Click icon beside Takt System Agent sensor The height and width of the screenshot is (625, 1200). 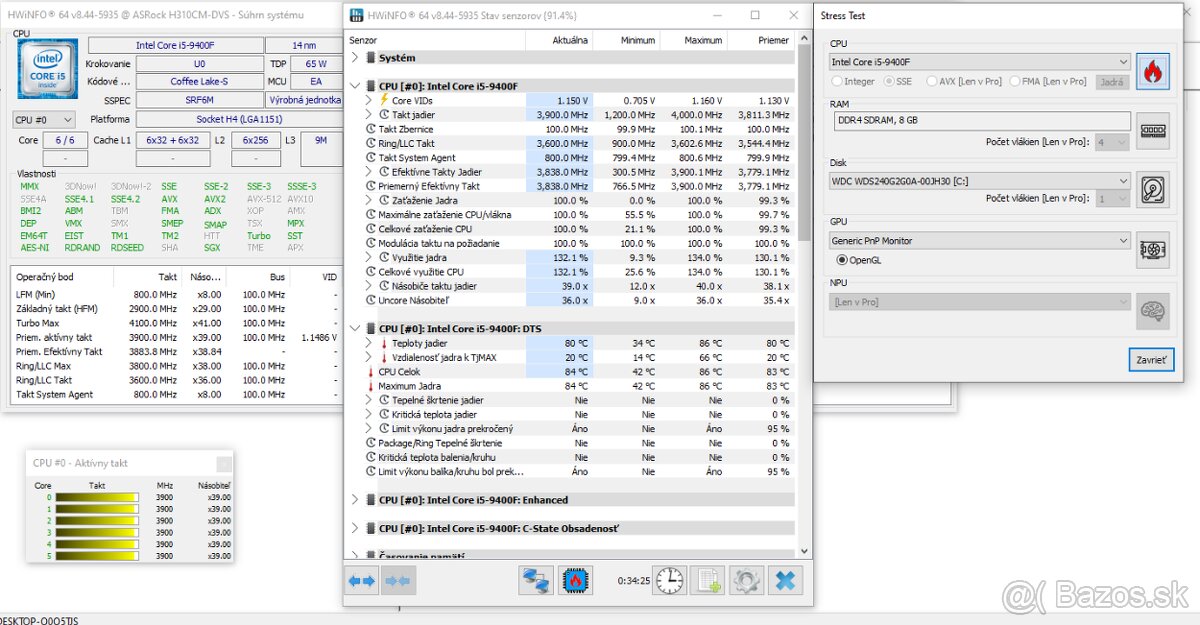point(371,157)
